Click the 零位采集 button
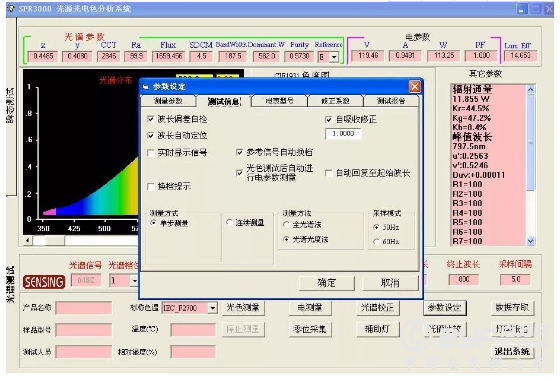This screenshot has width=560, height=381. point(310,329)
